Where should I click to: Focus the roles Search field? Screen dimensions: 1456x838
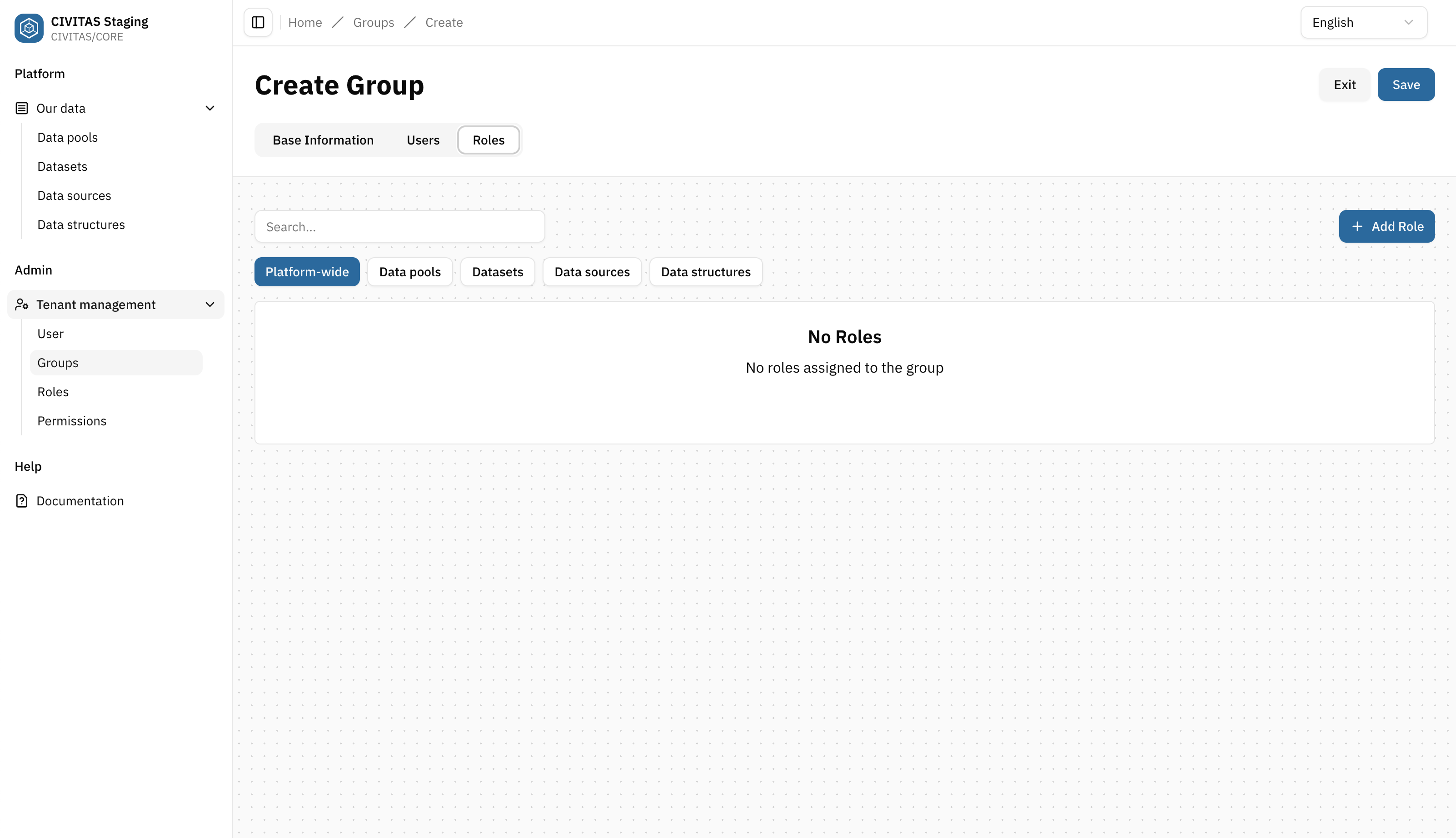(399, 226)
